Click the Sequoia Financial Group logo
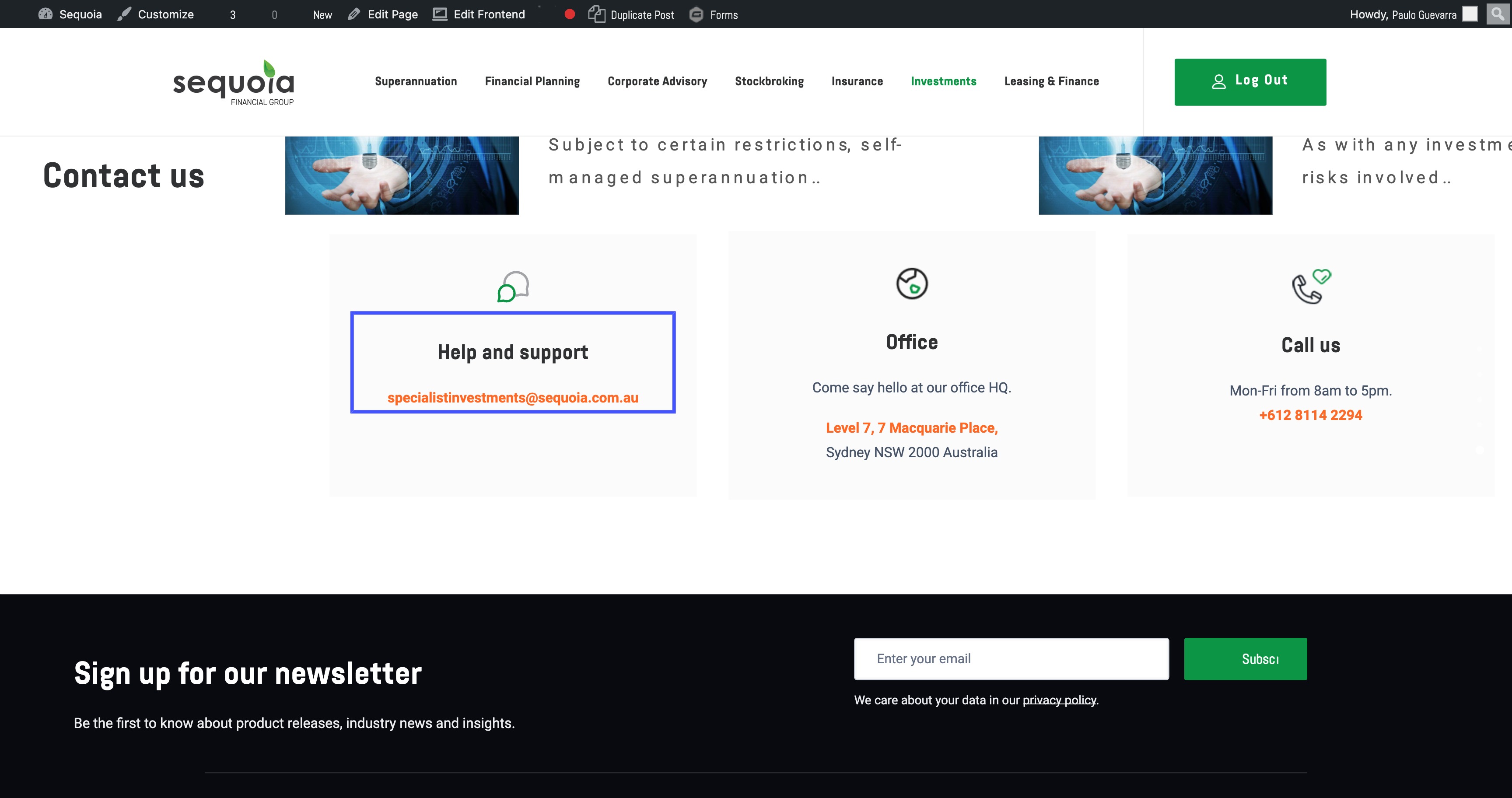The height and width of the screenshot is (798, 1512). (x=234, y=83)
